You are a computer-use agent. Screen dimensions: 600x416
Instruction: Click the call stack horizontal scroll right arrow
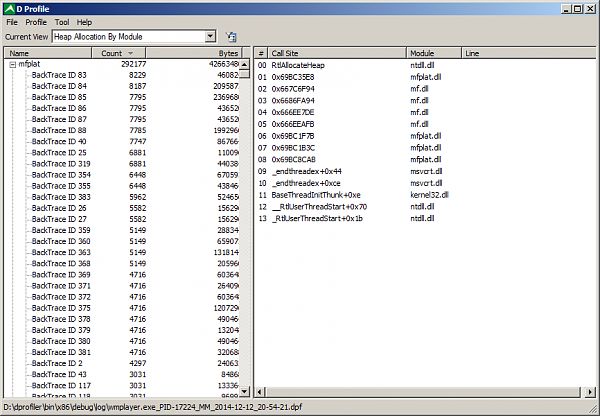click(590, 392)
